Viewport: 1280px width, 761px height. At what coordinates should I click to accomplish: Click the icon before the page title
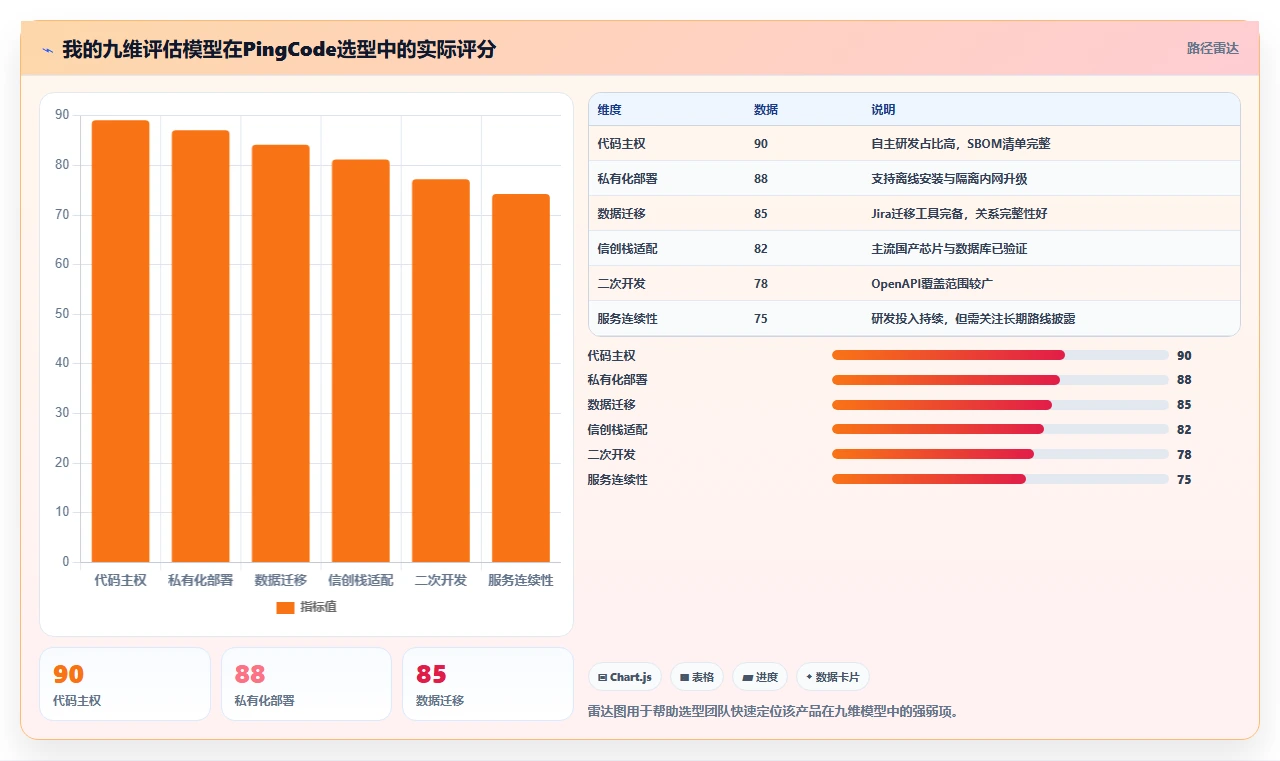click(x=47, y=50)
